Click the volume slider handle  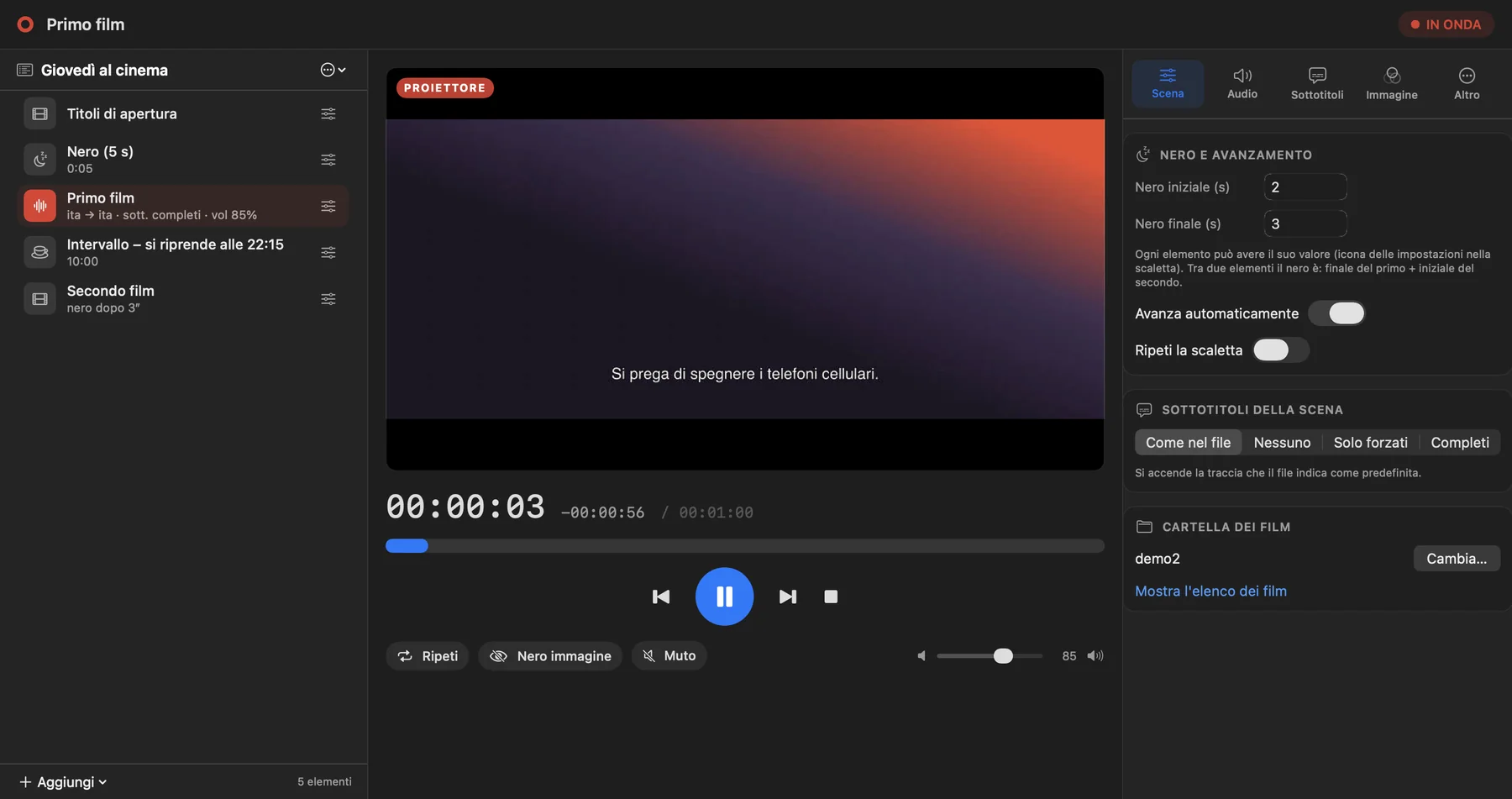pos(1003,656)
